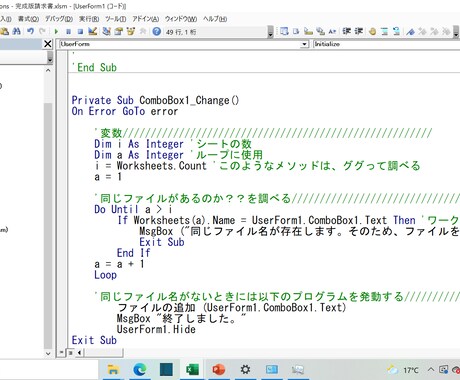Open Microsoft Edge from taskbar
460x380 pixels.
pyautogui.click(x=140, y=369)
